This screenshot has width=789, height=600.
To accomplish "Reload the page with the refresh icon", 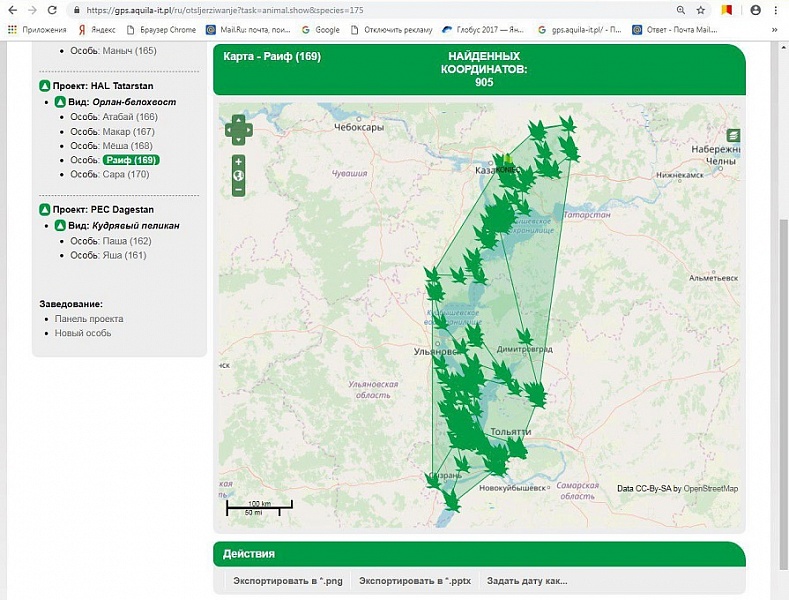I will [x=52, y=10].
